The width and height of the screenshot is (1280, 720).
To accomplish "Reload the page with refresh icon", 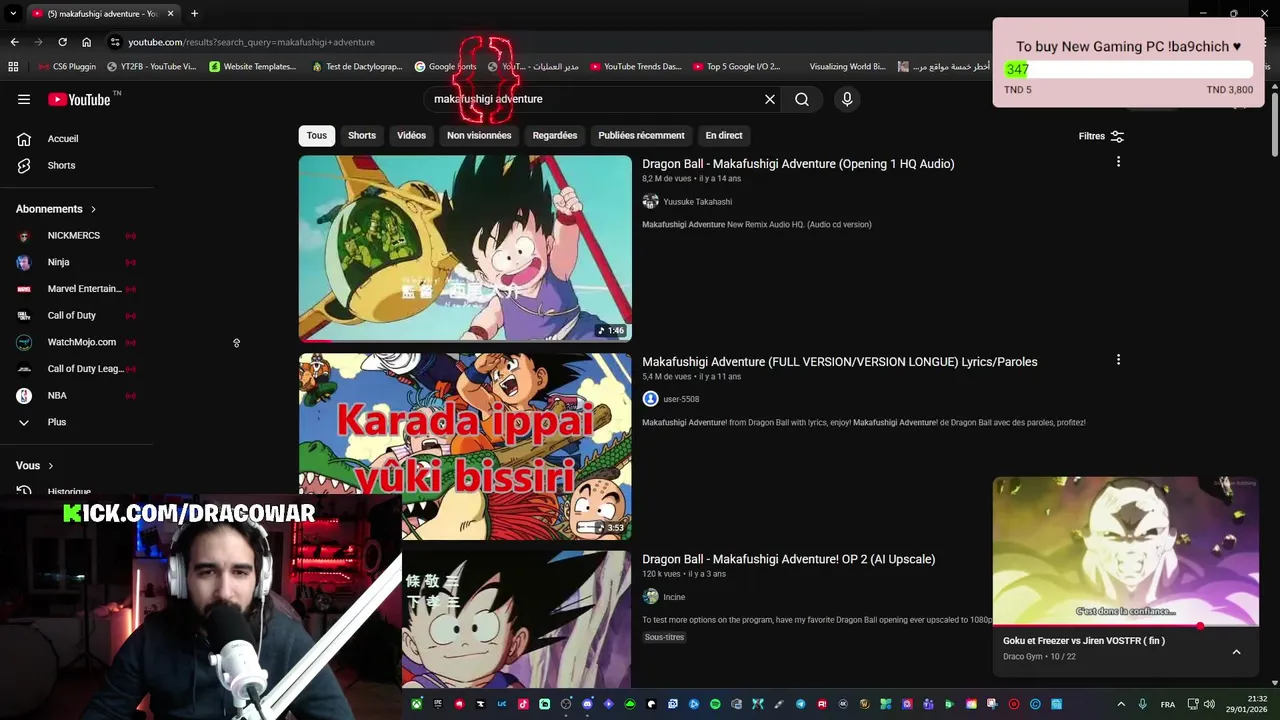I will [62, 42].
